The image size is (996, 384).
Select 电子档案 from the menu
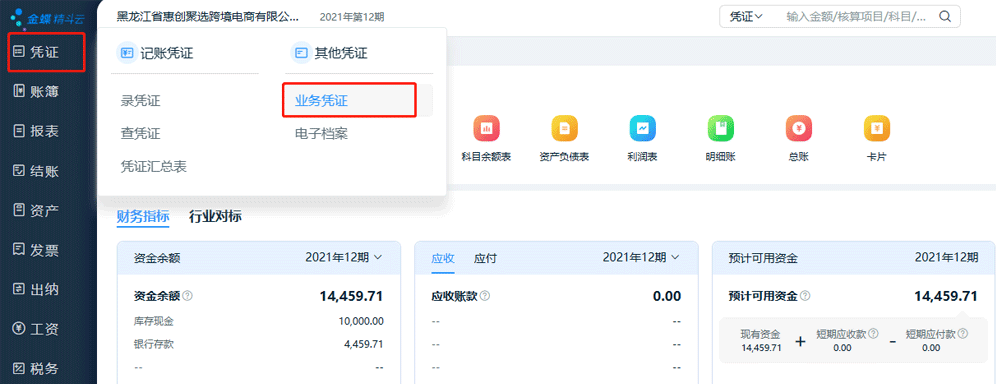pos(321,134)
